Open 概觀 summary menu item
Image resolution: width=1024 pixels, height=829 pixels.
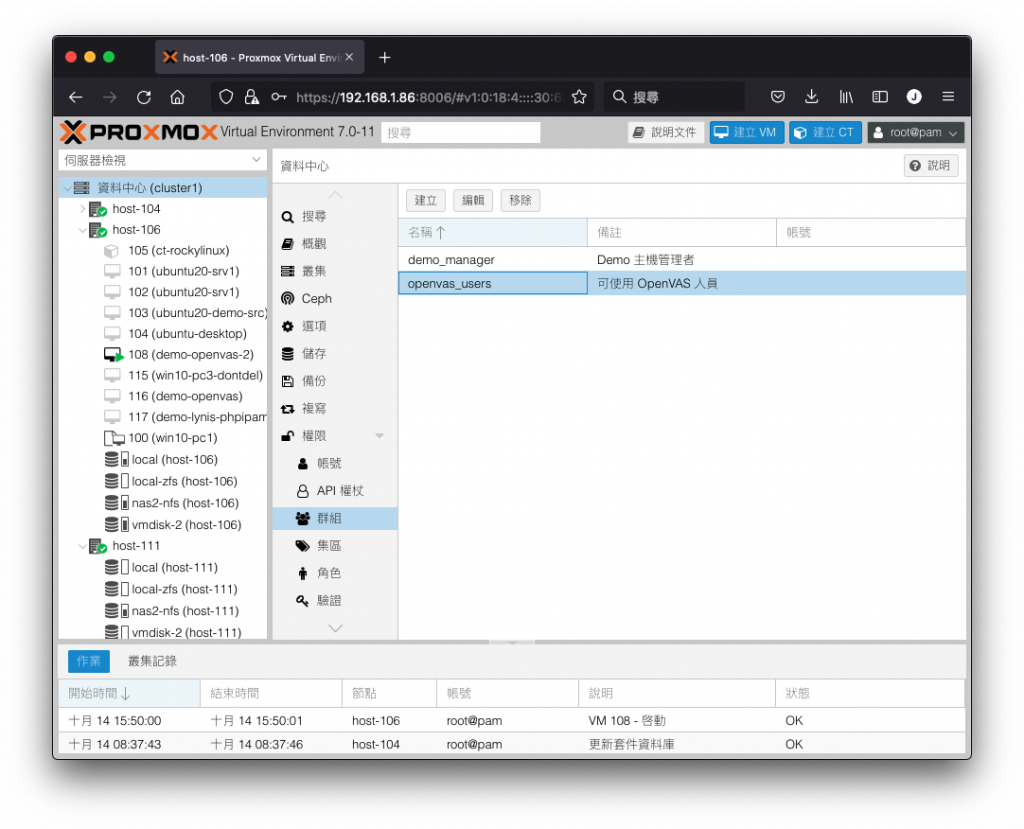coord(335,244)
